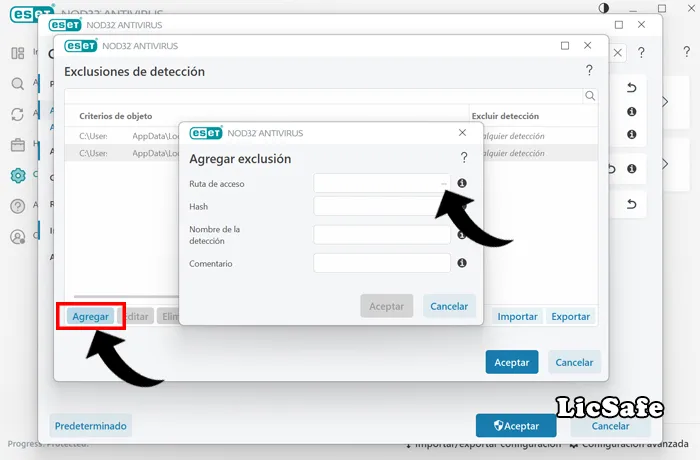Open the update arrows icon in sidebar
Screen dimensions: 700x460
pos(17,114)
